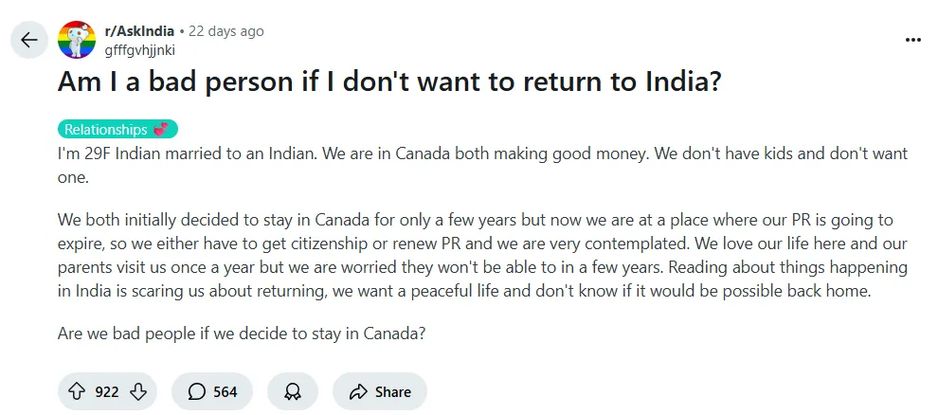938x415 pixels.
Task: Click the paragraph starting "We both initially decided"
Action: [x=482, y=257]
